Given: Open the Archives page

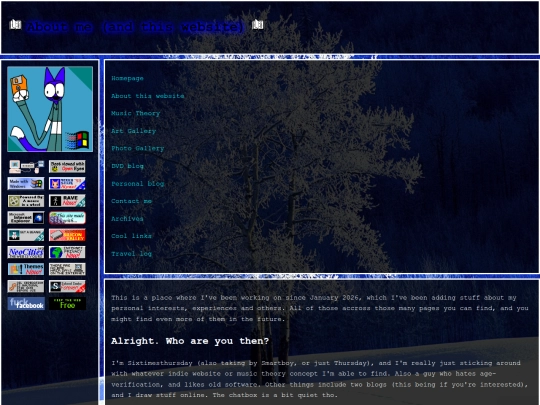Looking at the screenshot, I should pos(127,219).
